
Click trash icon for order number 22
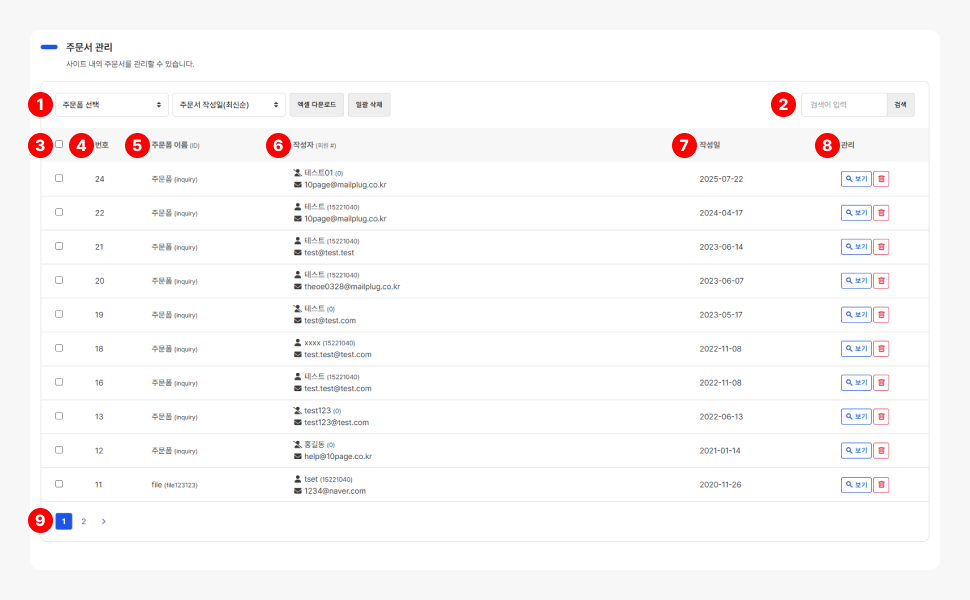pos(881,213)
